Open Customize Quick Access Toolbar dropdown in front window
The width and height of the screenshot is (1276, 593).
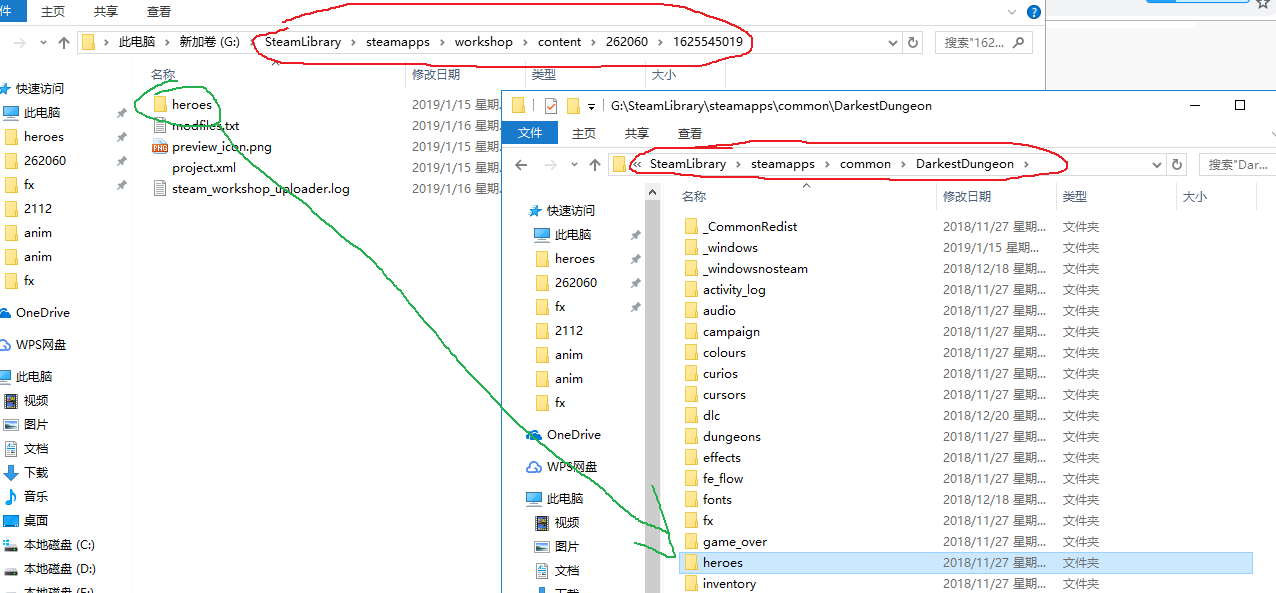[x=591, y=106]
